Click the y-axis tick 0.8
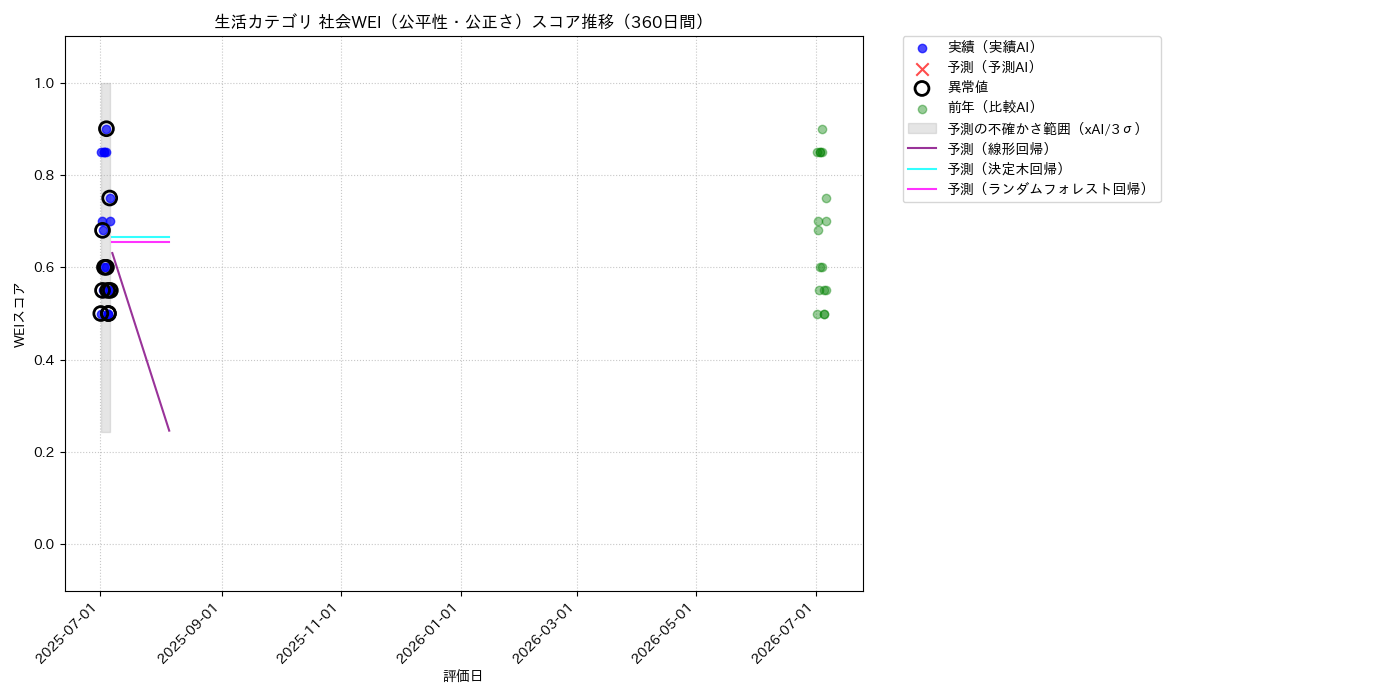Viewport: 1400px width, 700px height. click(45, 176)
